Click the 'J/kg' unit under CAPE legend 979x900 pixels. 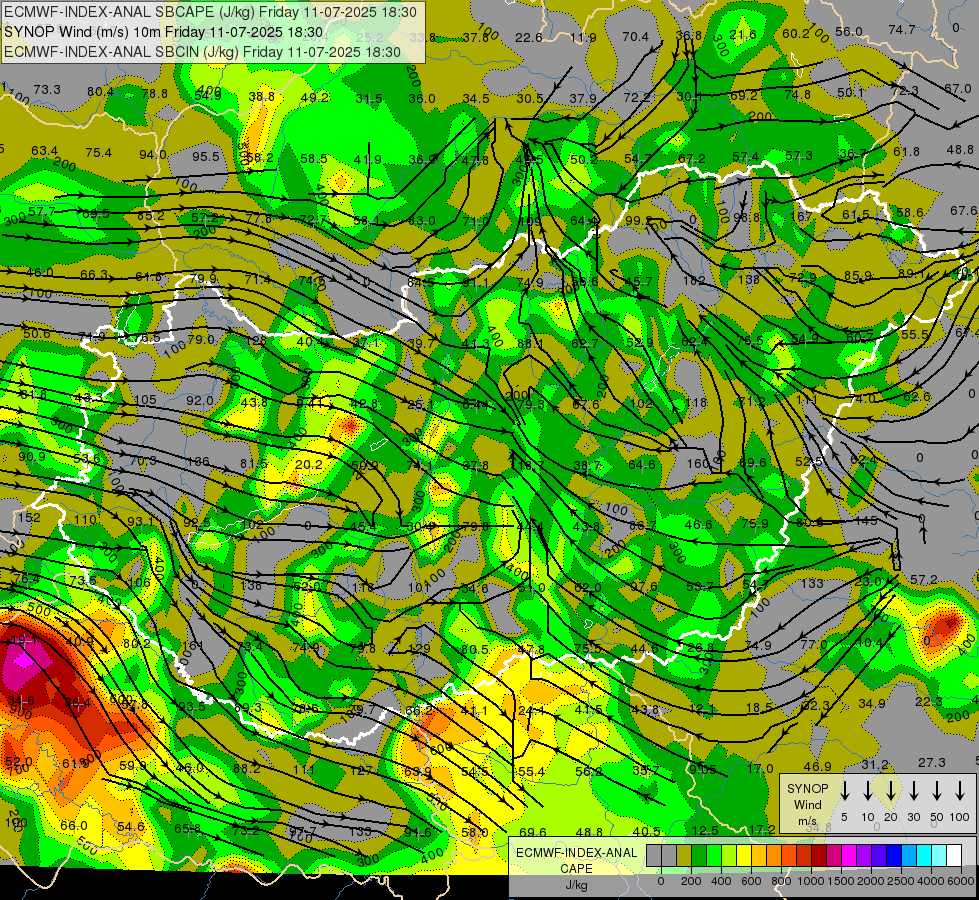point(576,885)
